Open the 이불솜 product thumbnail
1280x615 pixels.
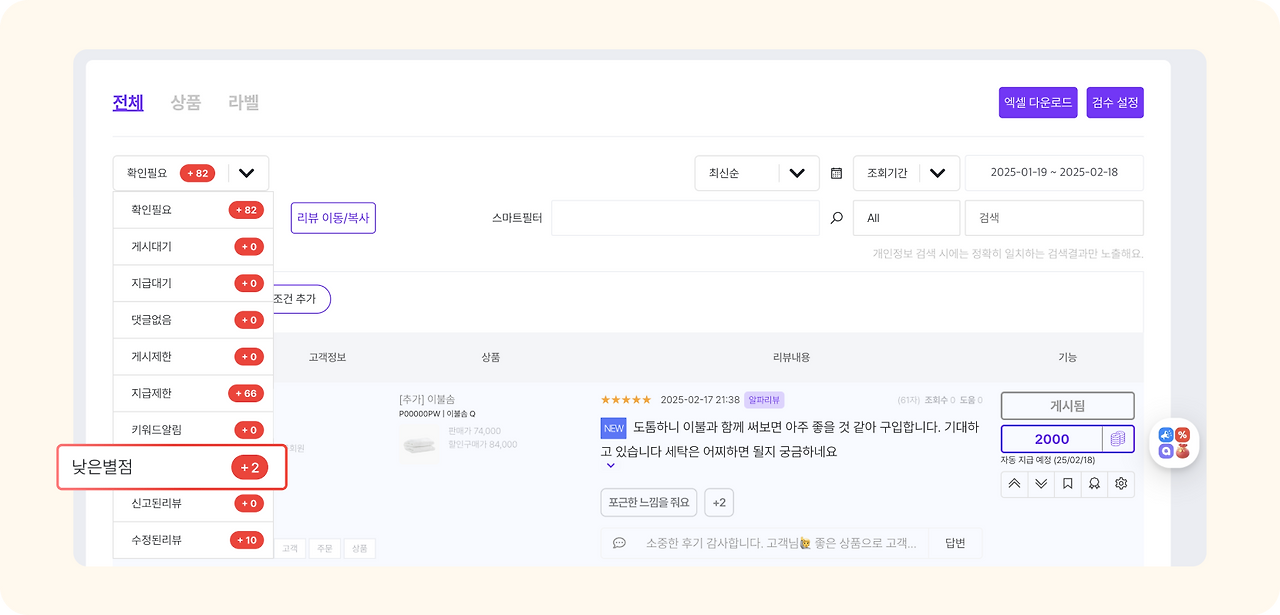[419, 445]
